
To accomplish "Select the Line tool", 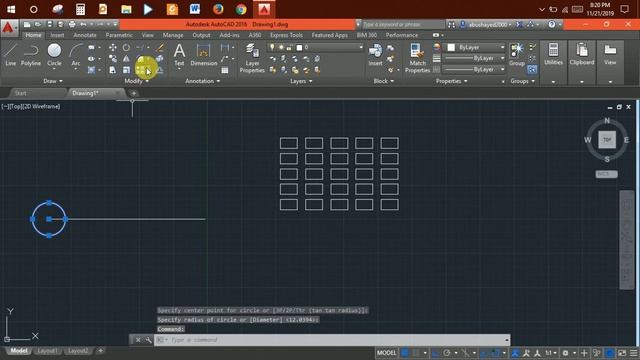I will pyautogui.click(x=11, y=55).
